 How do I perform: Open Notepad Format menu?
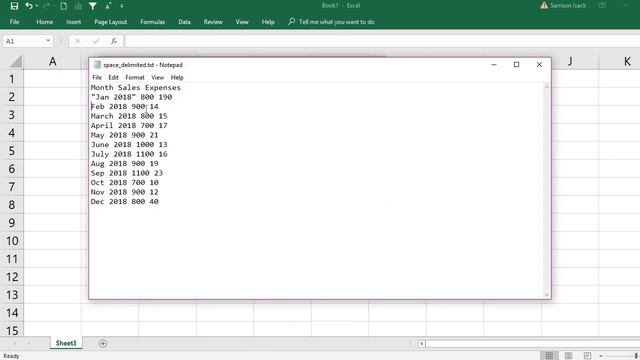coord(135,77)
